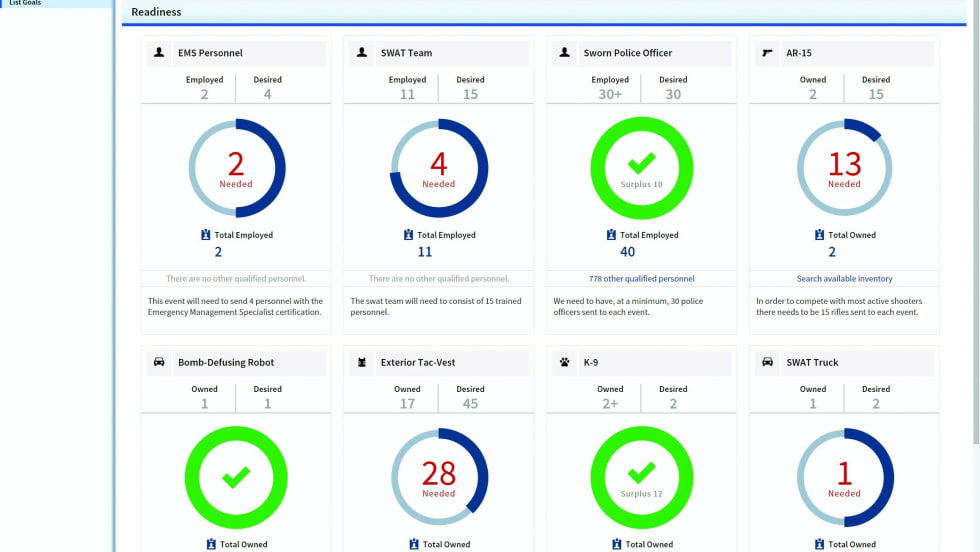Click the green Surplus 10 checkmark circle
The image size is (980, 552).
[641, 168]
